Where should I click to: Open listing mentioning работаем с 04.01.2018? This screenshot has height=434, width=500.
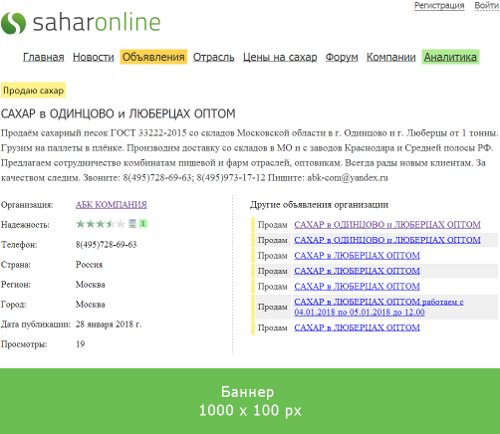click(379, 307)
